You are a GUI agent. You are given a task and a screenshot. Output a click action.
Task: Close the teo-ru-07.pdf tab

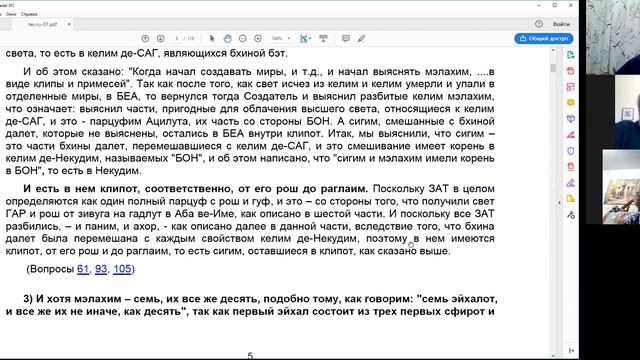click(x=69, y=24)
